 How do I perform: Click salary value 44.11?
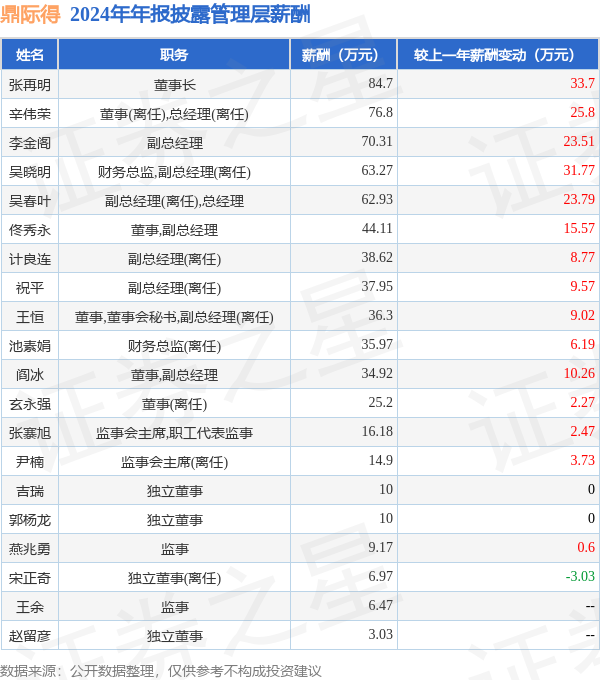pos(377,229)
